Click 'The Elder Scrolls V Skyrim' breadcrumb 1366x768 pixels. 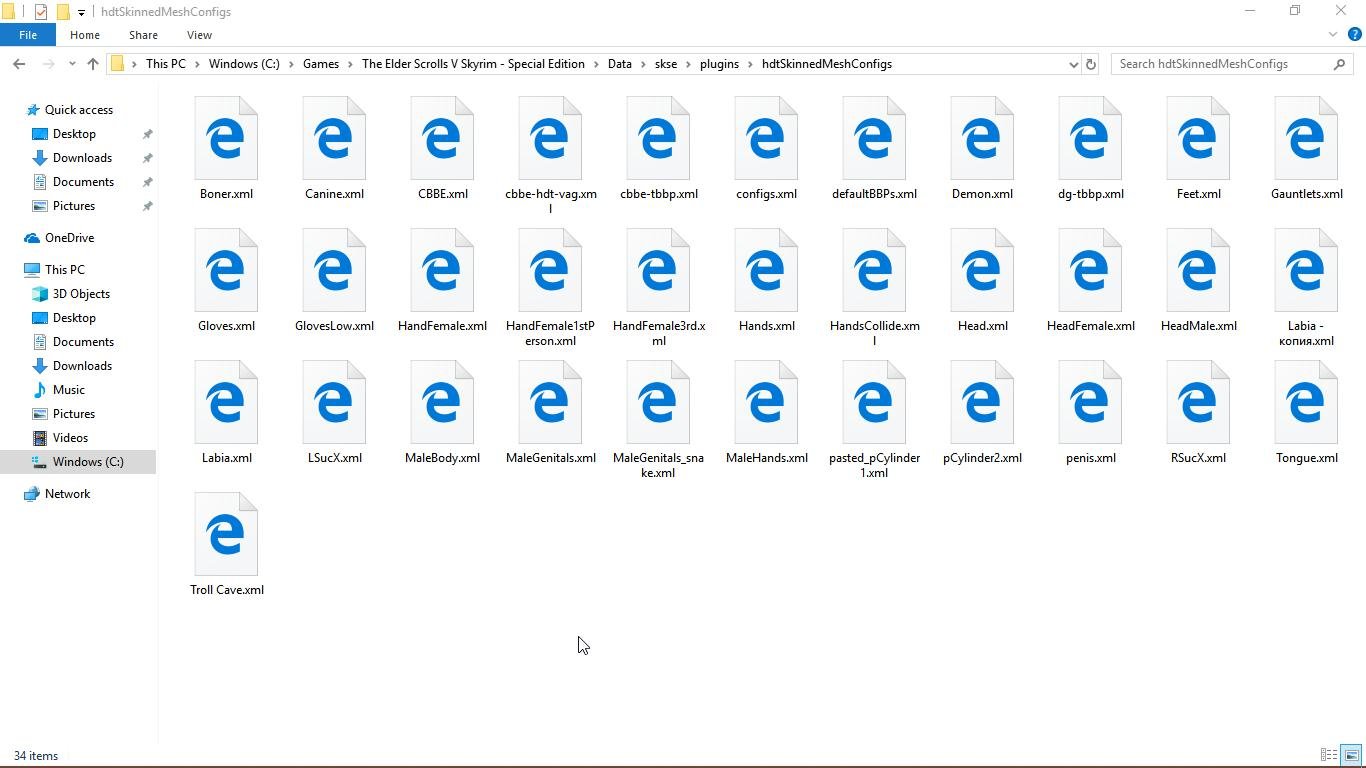(473, 64)
